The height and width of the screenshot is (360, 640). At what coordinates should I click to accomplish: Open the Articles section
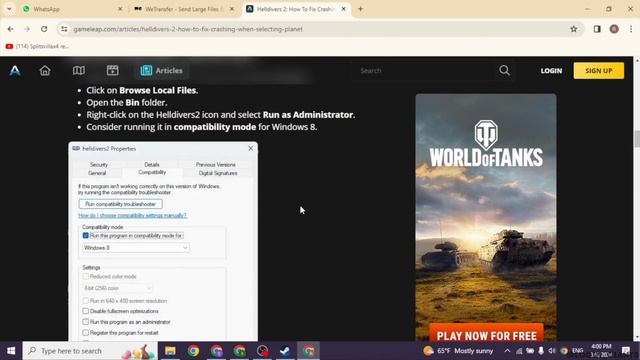(x=162, y=71)
